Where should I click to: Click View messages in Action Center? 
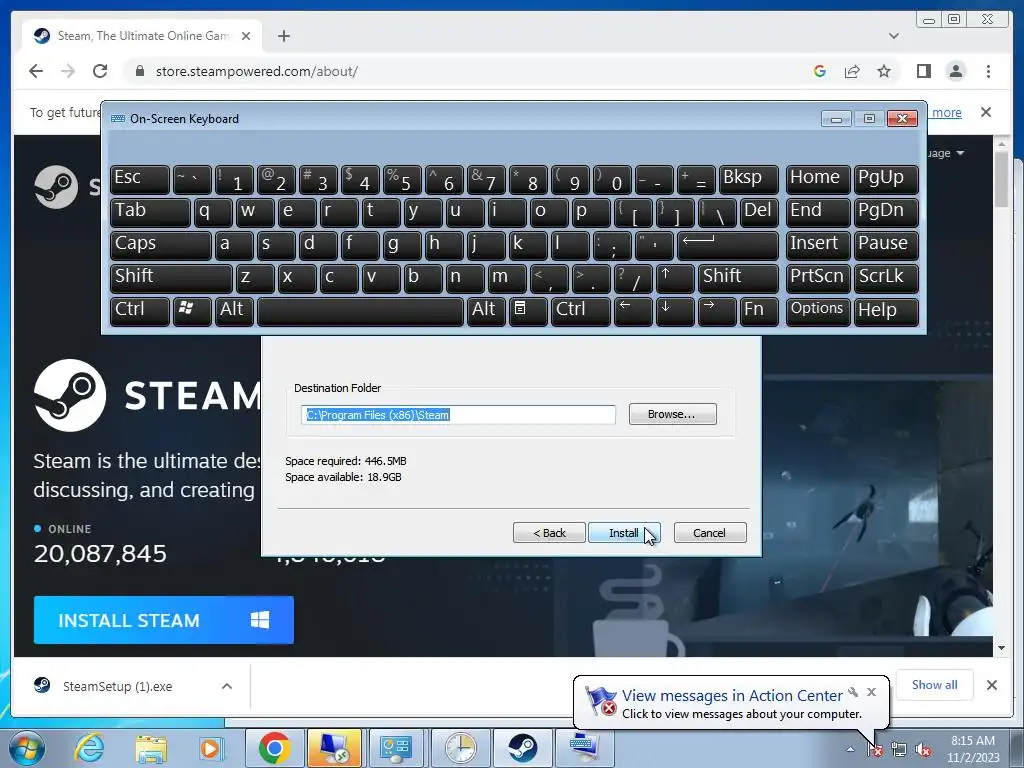click(732, 696)
